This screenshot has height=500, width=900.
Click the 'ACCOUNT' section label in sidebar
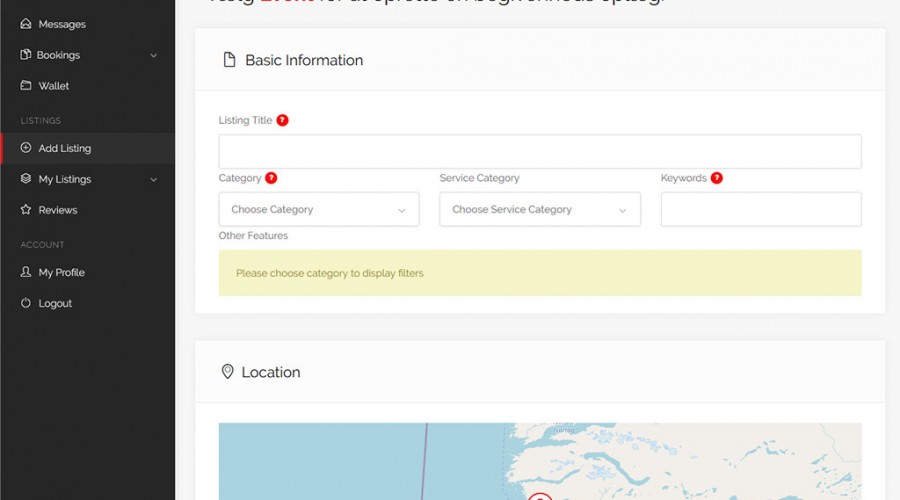tap(42, 245)
